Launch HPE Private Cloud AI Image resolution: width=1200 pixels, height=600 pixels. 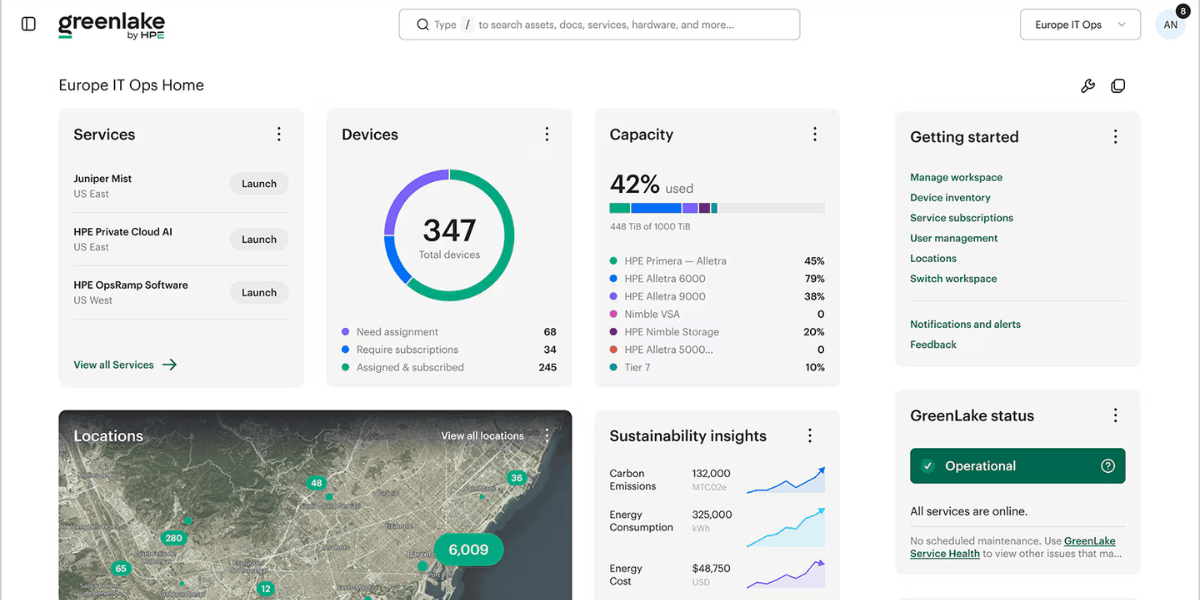[x=259, y=240]
